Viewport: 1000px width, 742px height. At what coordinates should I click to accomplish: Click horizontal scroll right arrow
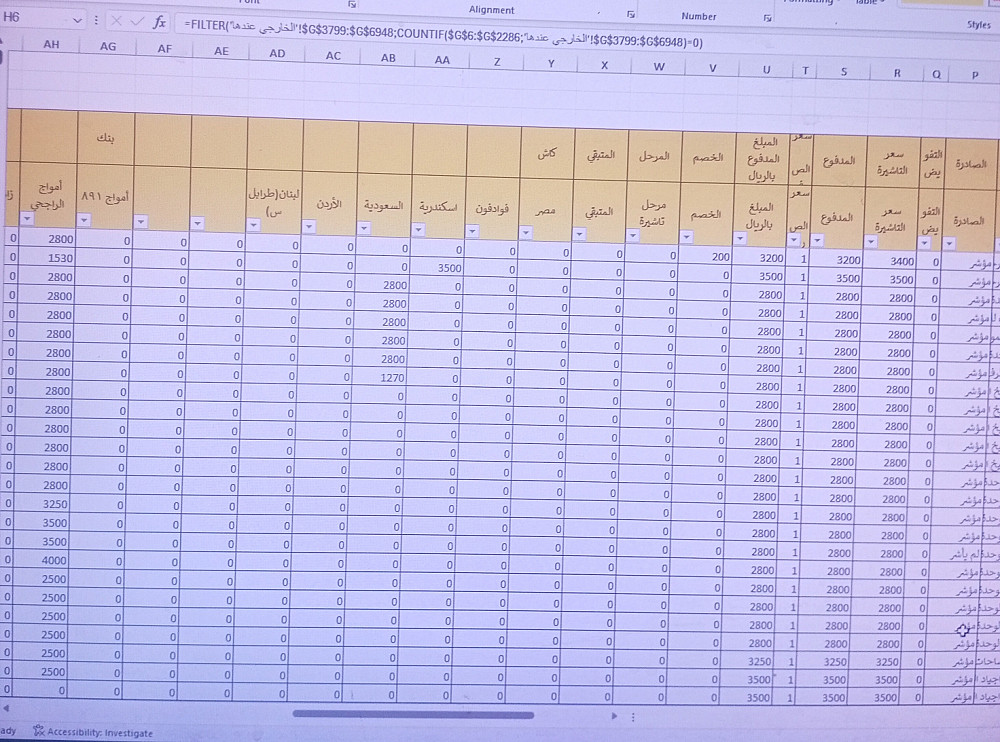pyautogui.click(x=614, y=716)
